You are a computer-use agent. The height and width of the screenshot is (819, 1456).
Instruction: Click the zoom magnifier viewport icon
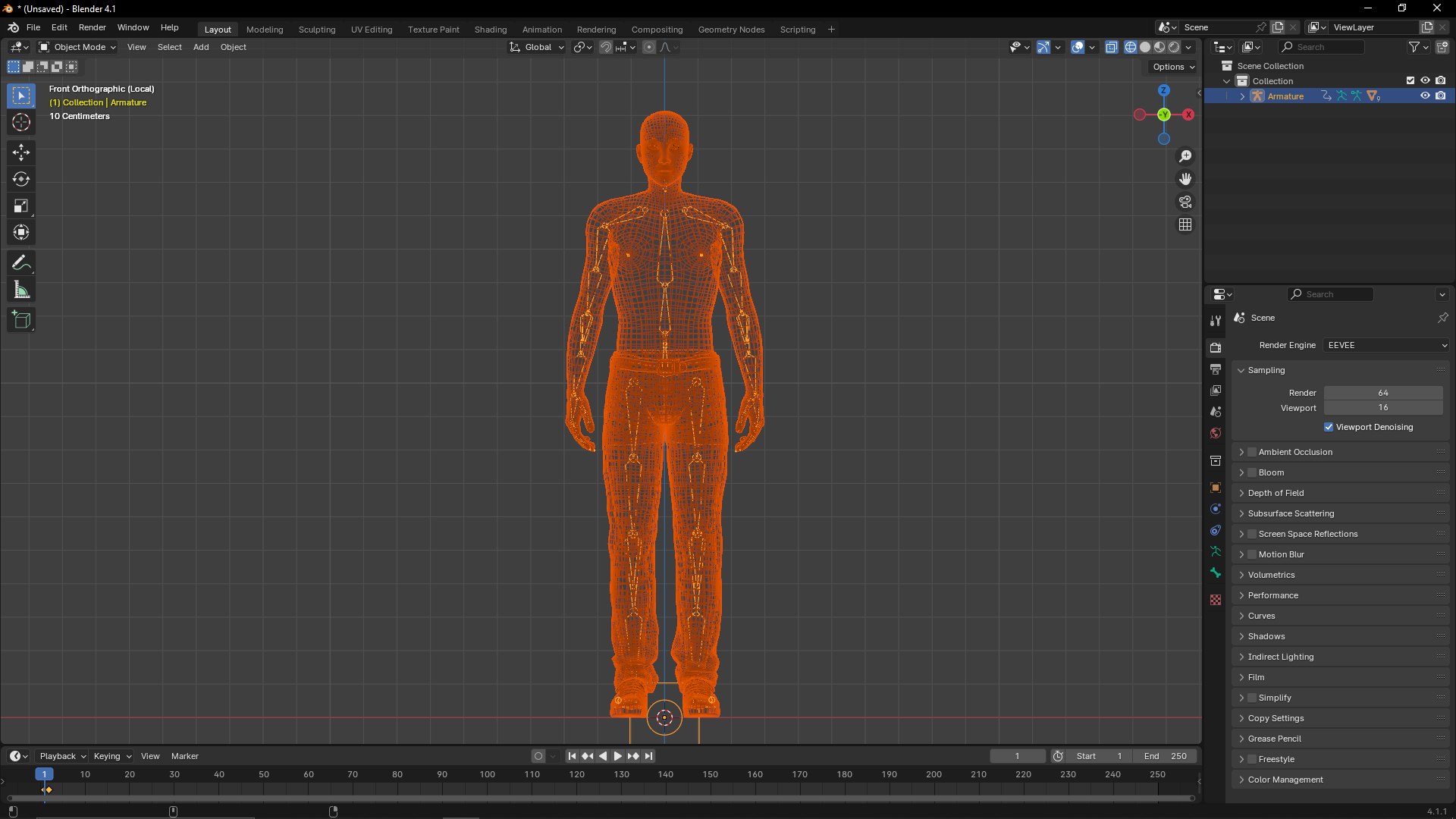1185,156
